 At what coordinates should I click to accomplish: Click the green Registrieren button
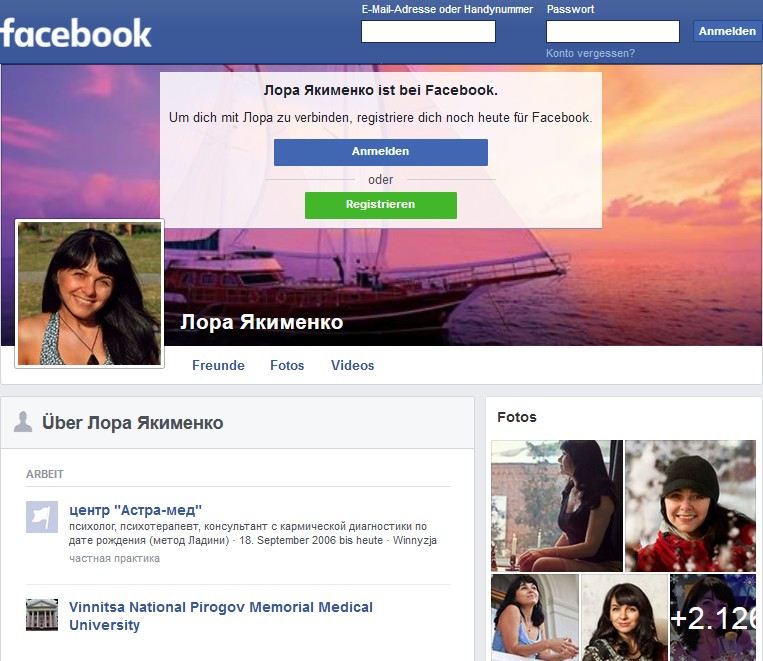pyautogui.click(x=381, y=205)
